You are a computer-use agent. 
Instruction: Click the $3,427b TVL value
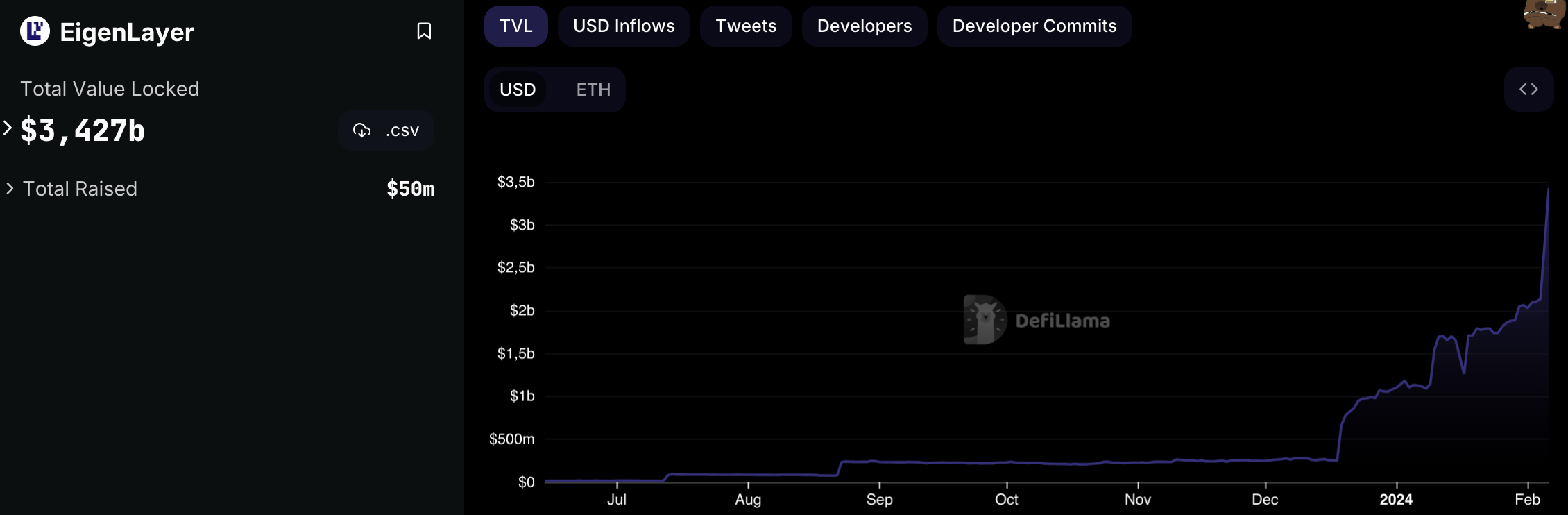coord(83,130)
